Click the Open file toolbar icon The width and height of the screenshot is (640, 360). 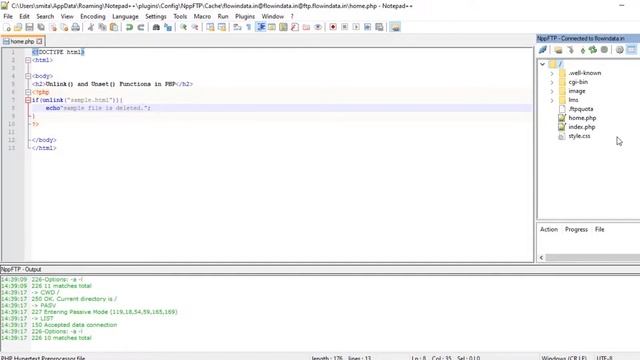click(18, 27)
